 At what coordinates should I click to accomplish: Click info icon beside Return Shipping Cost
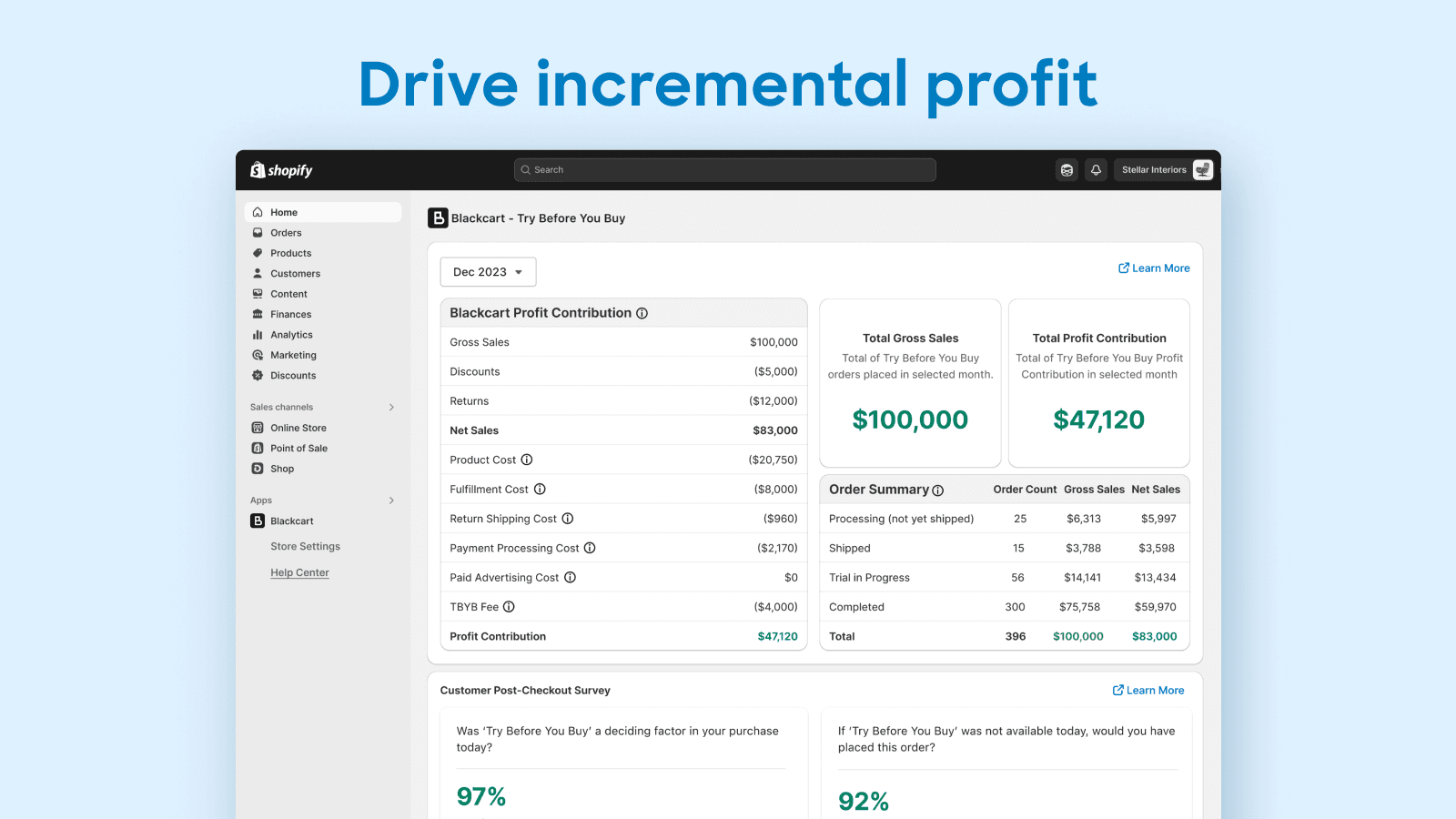(x=568, y=519)
